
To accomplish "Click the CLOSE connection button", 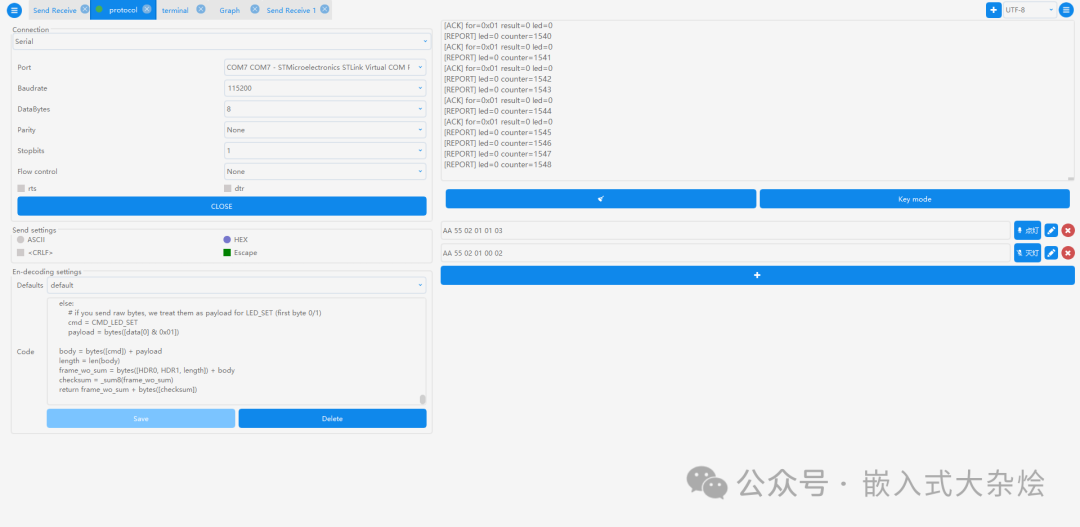I will [222, 206].
